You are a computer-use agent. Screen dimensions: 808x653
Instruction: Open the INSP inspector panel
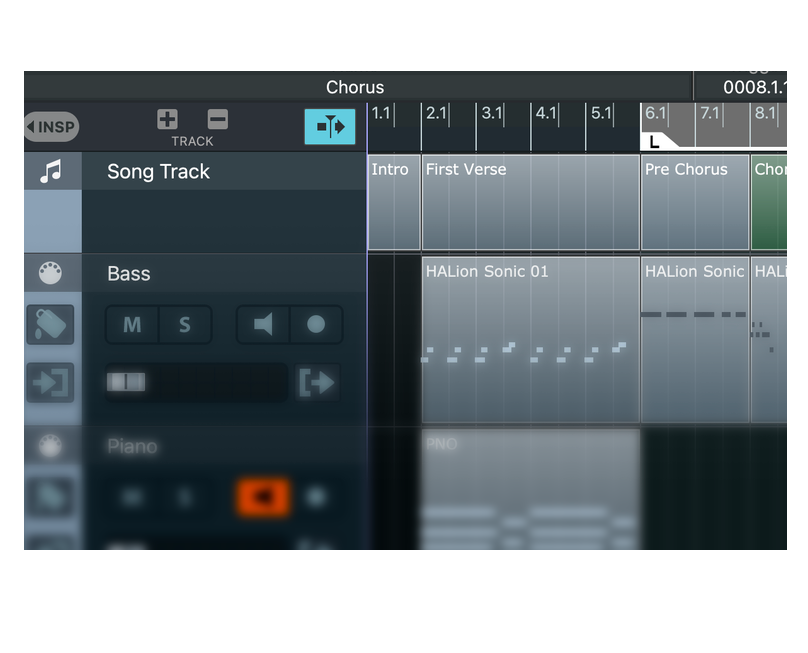[50, 126]
